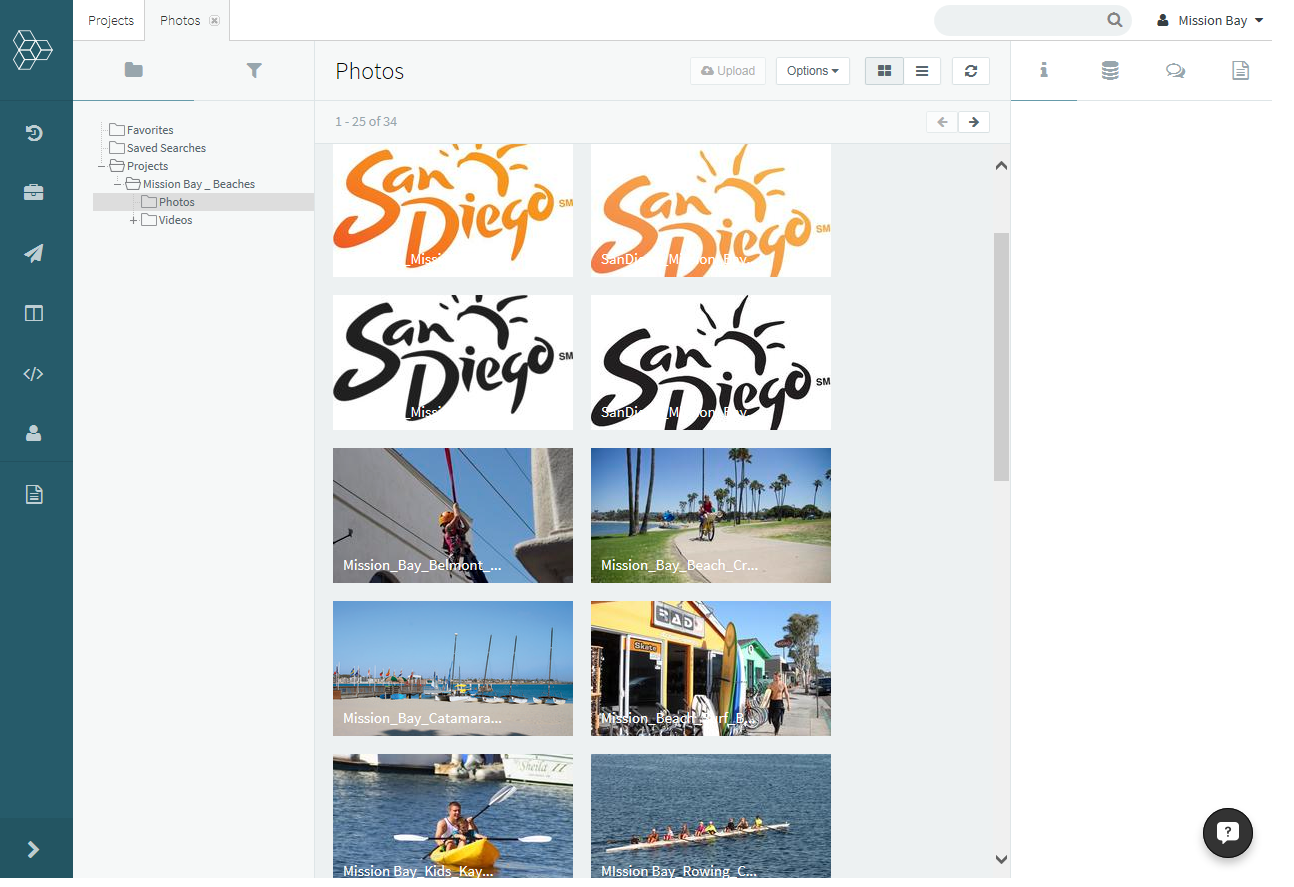Open the info panel tab

1044,70
